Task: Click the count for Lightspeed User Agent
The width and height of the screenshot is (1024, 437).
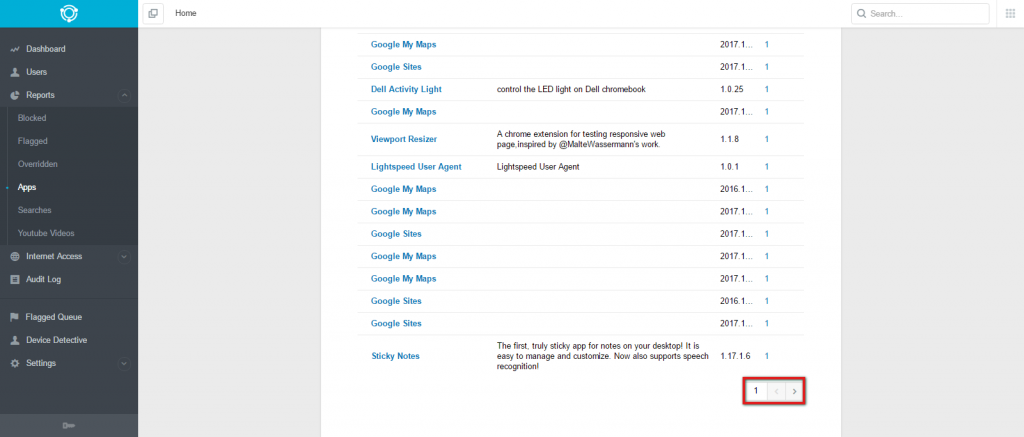Action: tap(767, 167)
